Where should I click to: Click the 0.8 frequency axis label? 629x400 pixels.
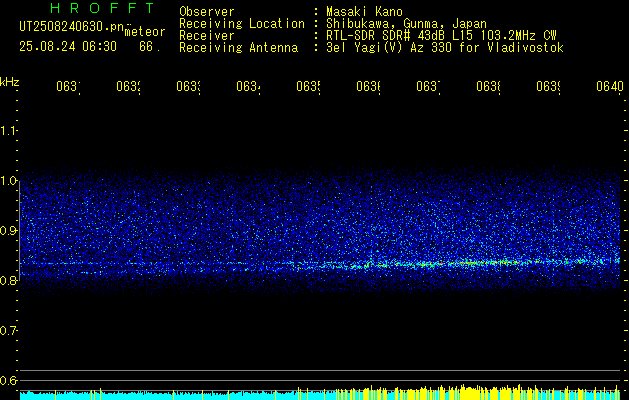8,280
